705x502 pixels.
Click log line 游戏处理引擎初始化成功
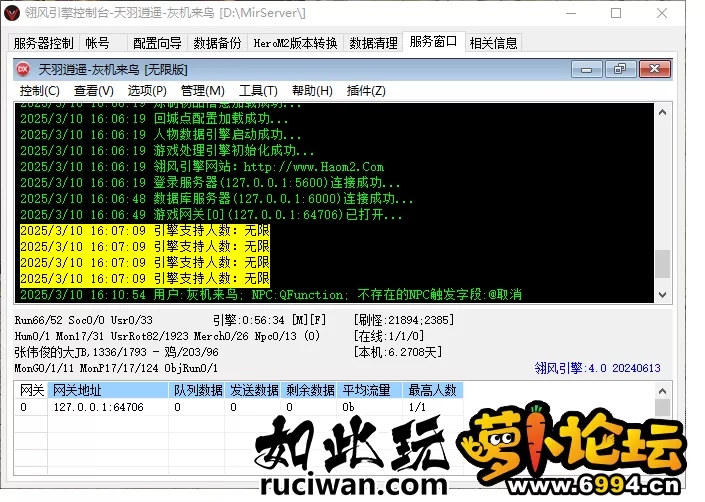coord(167,151)
